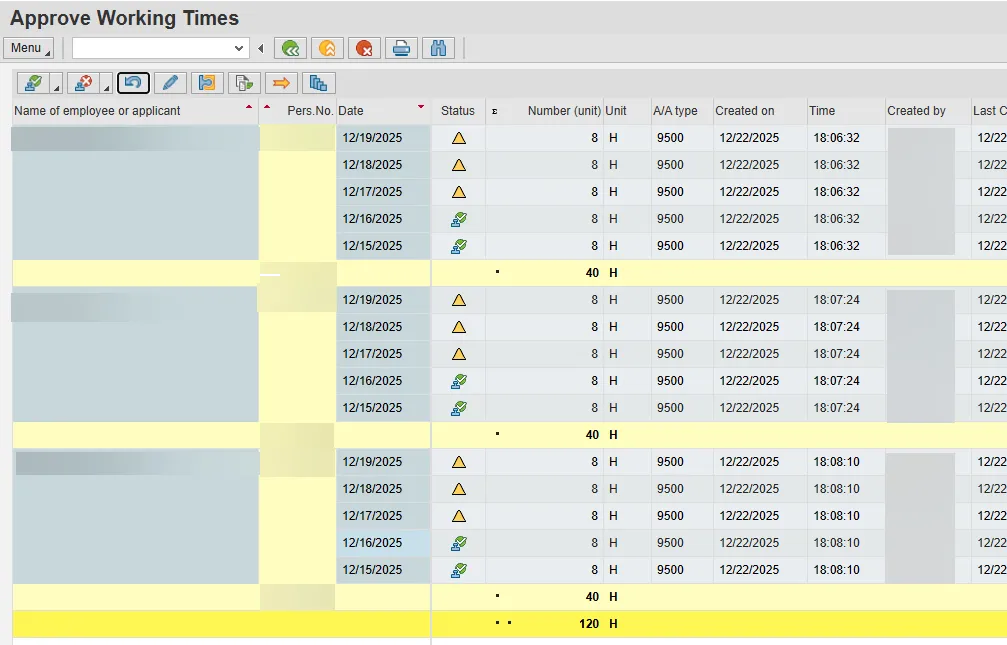Collapse the command field with the left arrow
Screen dimensions: 1007x645
(x=261, y=48)
